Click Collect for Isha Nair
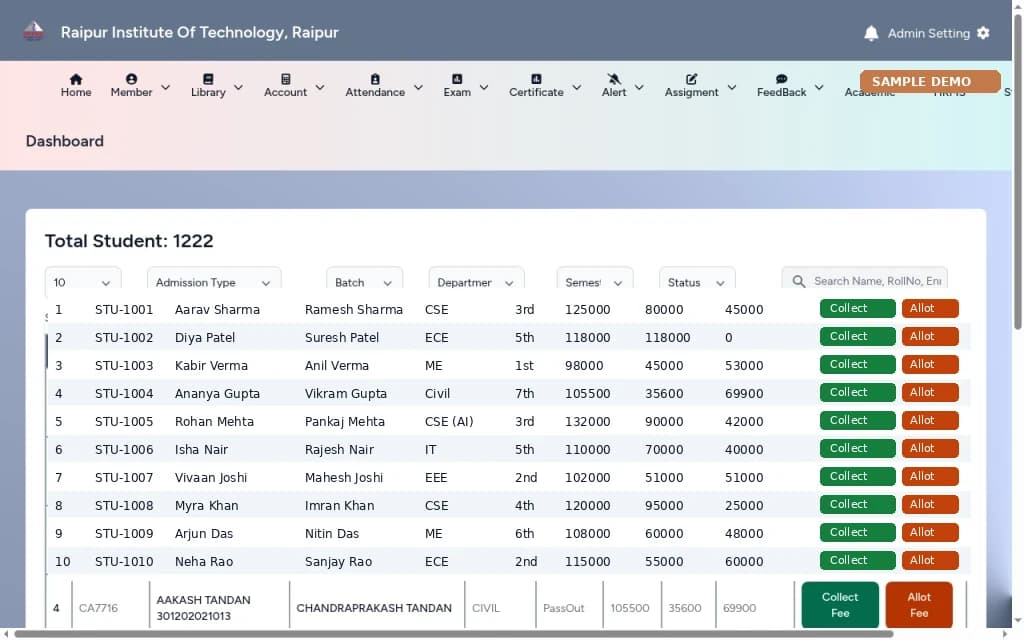This screenshot has width=1024, height=640. pos(857,449)
